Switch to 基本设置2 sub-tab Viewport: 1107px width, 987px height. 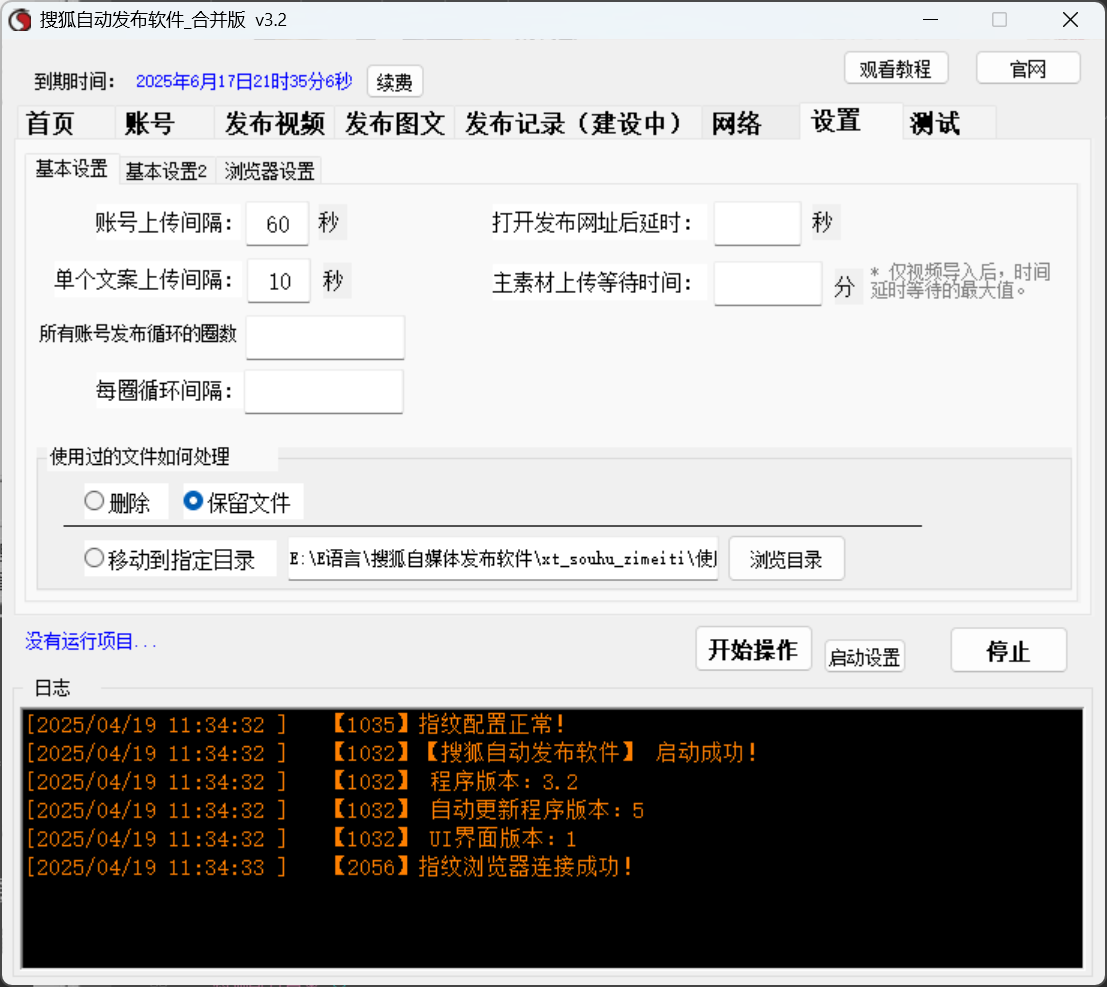pos(167,171)
